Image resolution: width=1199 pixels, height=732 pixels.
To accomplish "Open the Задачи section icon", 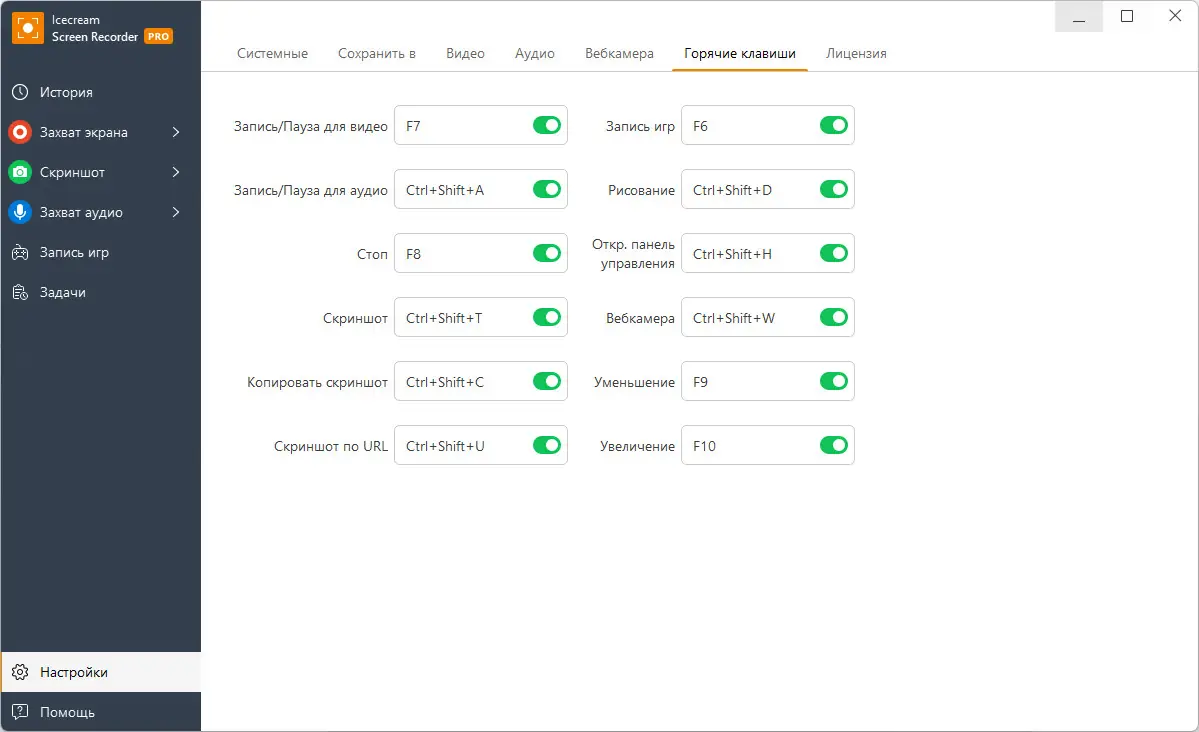I will coord(20,291).
